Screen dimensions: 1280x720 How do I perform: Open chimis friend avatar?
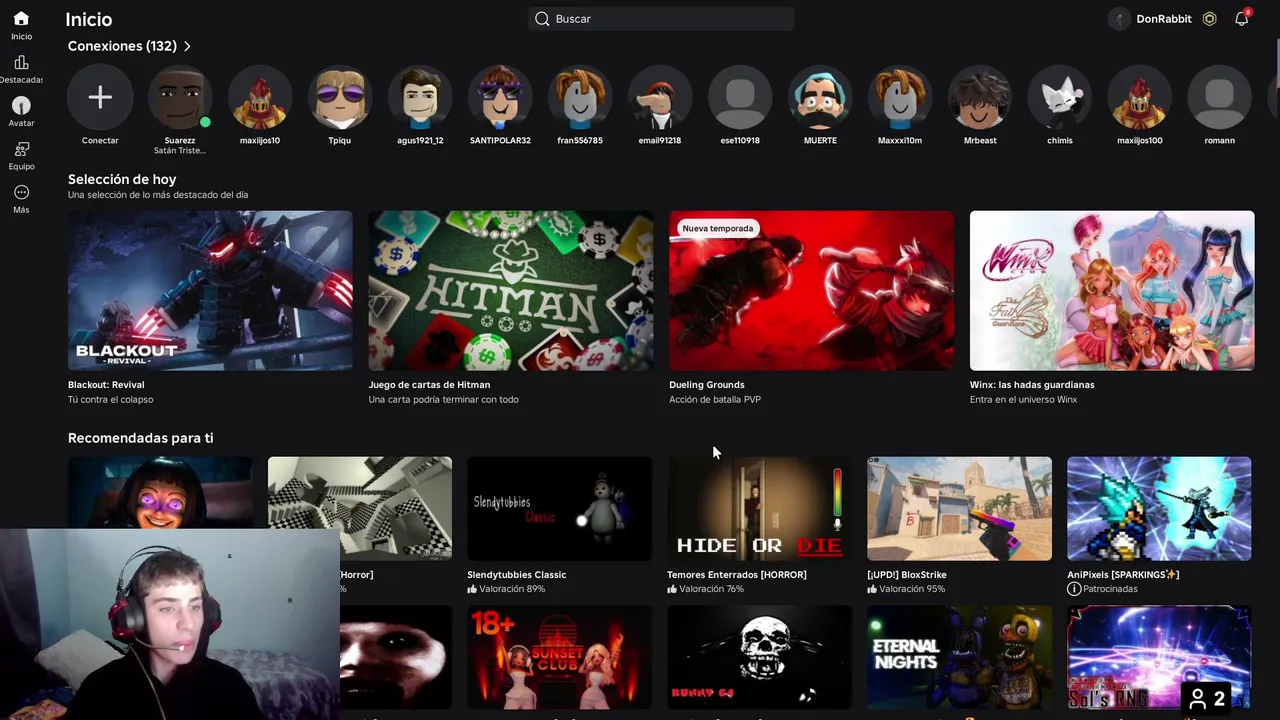(1060, 98)
